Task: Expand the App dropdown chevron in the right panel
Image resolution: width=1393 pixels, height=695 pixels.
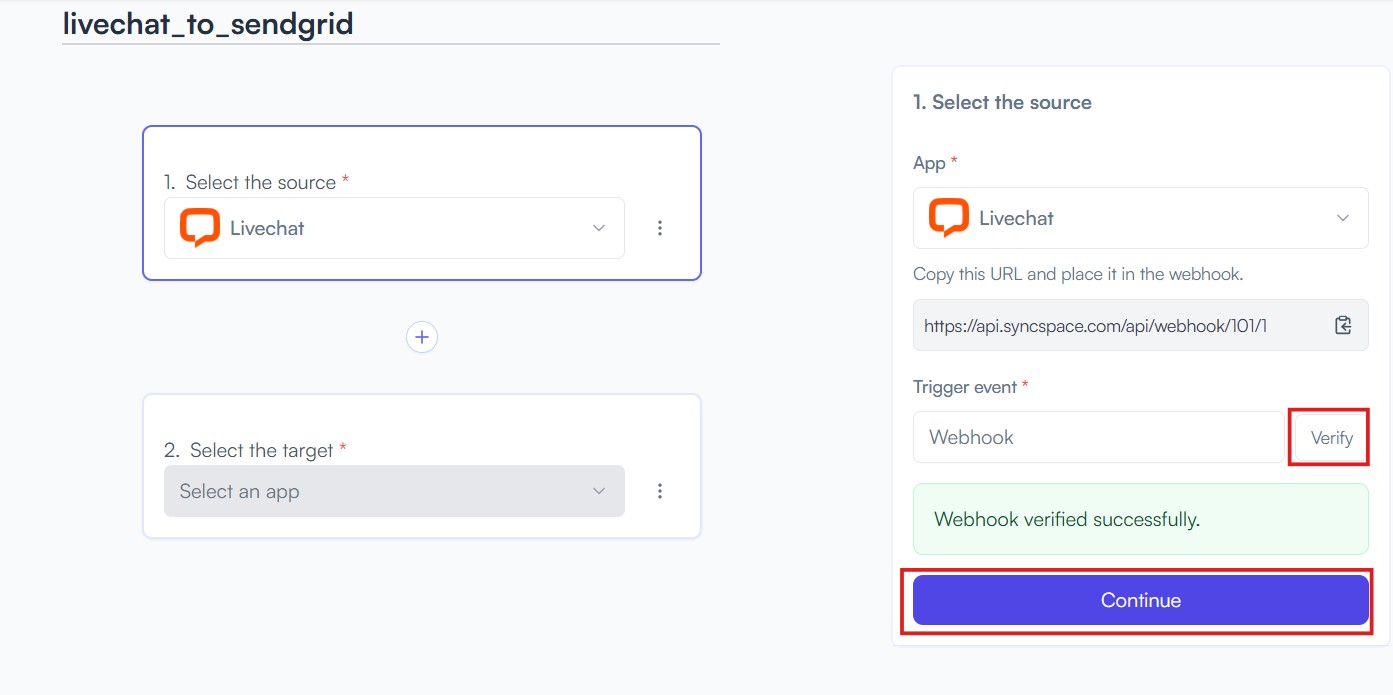Action: pyautogui.click(x=1343, y=218)
